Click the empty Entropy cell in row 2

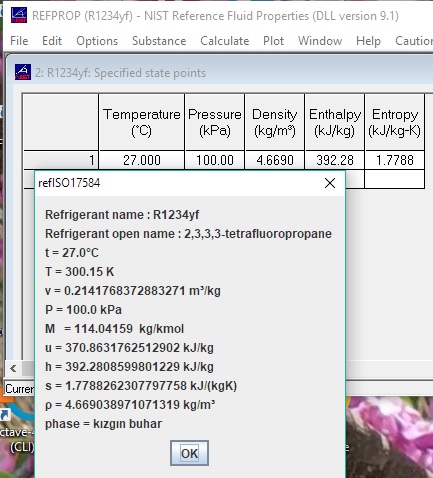point(395,179)
